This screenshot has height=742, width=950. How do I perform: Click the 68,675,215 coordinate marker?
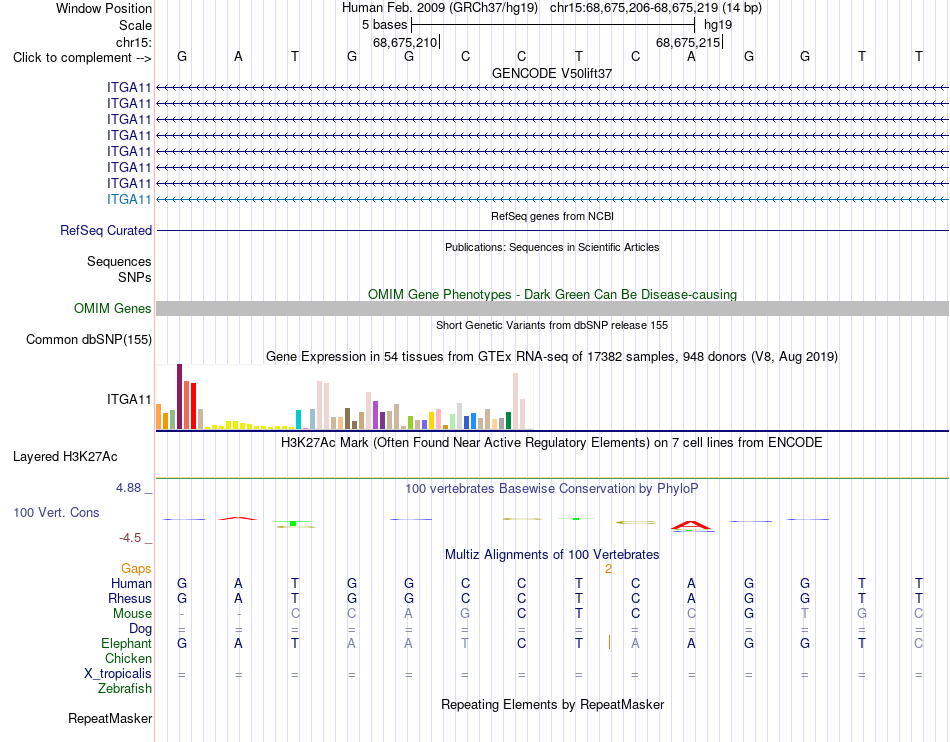(688, 42)
